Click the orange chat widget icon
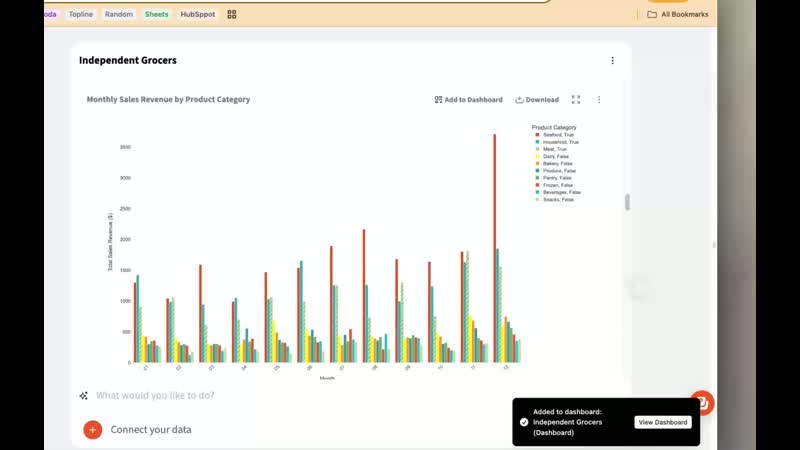Image resolution: width=800 pixels, height=450 pixels. point(703,402)
